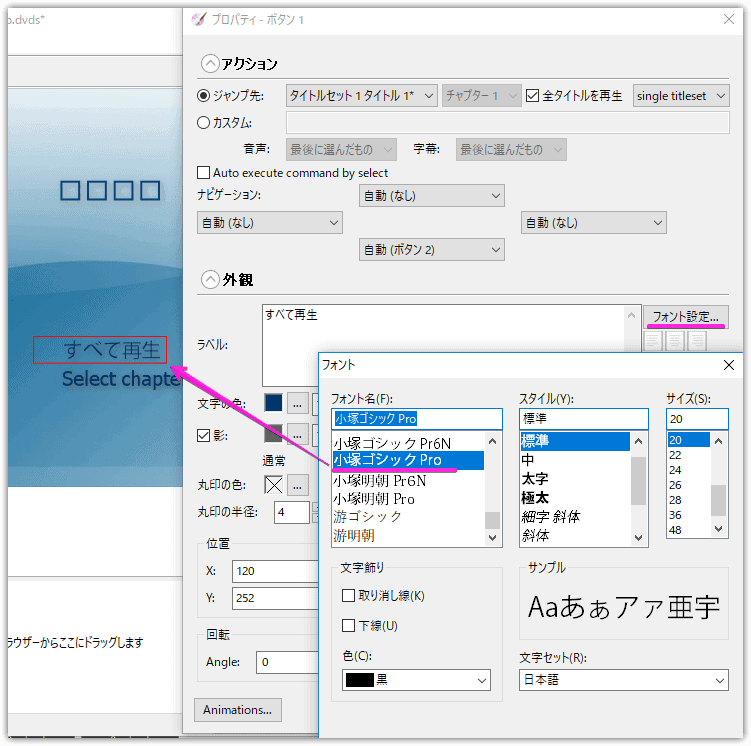Choose 游ゴシック in the font list

tap(368, 517)
